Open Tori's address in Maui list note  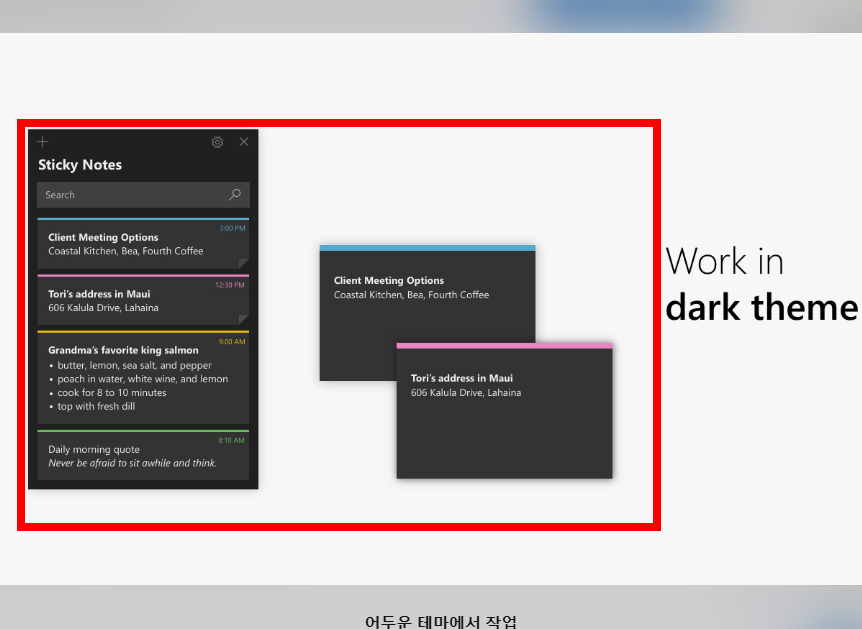coord(143,300)
